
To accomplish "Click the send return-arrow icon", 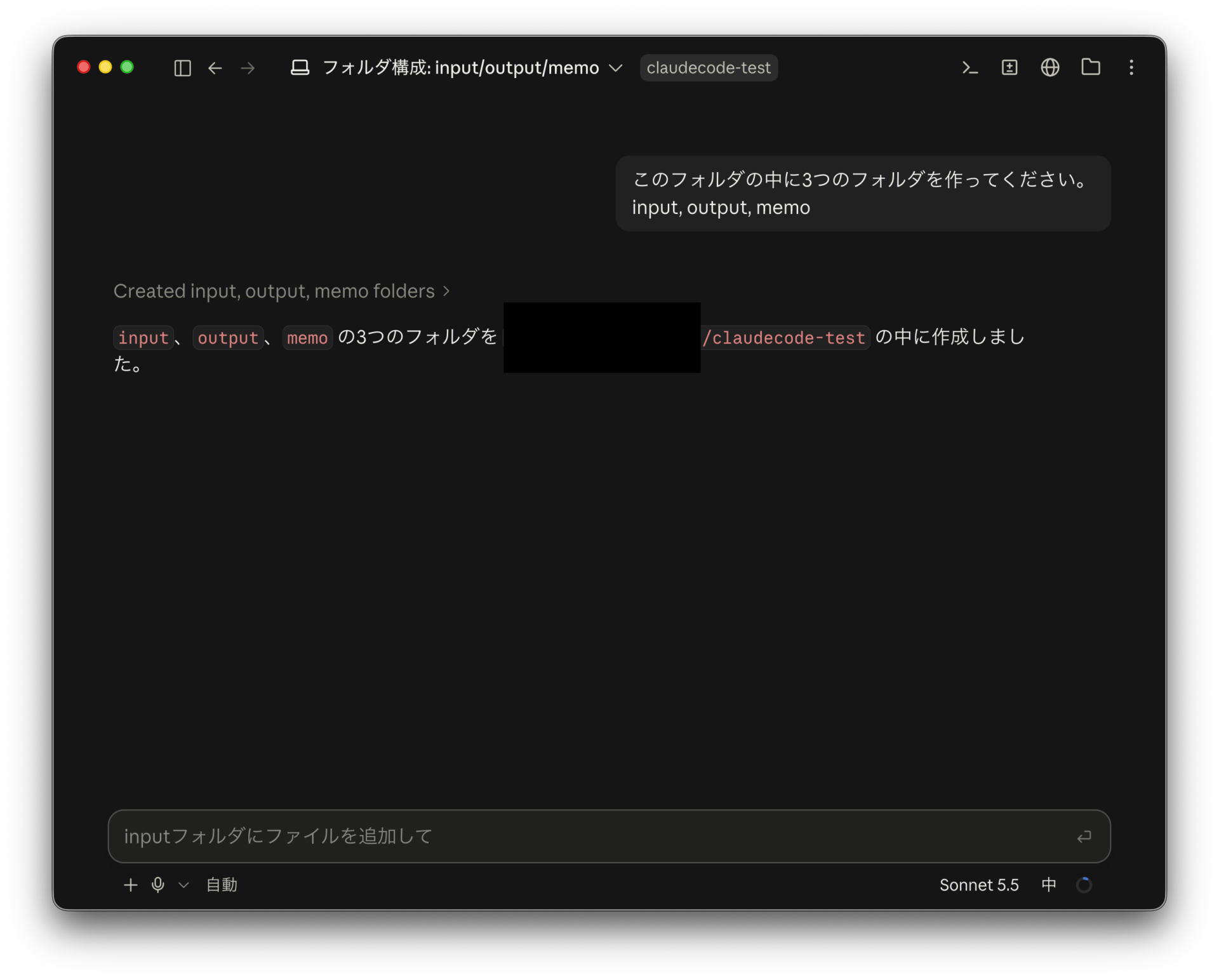I will (x=1084, y=837).
